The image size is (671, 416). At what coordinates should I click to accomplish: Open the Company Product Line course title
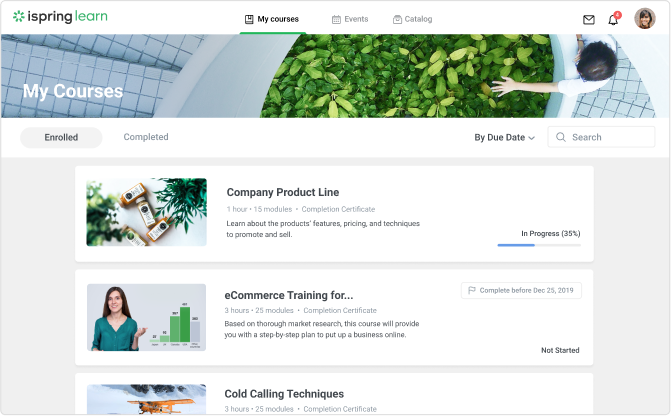click(283, 193)
